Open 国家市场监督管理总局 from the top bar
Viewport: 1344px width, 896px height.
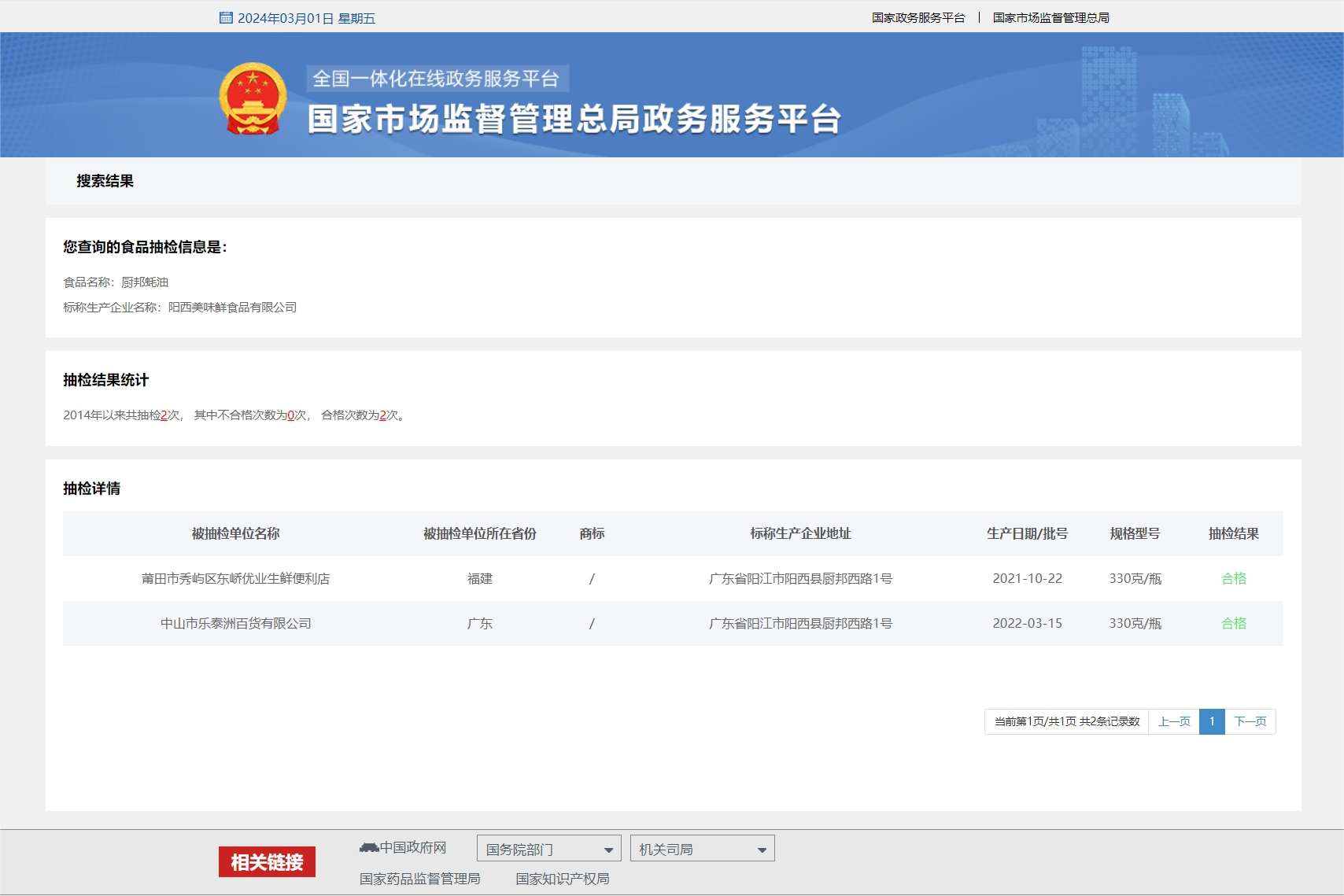pos(1052,17)
